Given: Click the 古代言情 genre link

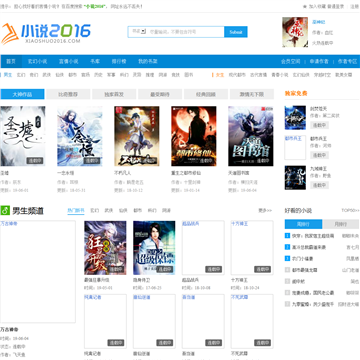Looking at the screenshot, I should (x=258, y=75).
